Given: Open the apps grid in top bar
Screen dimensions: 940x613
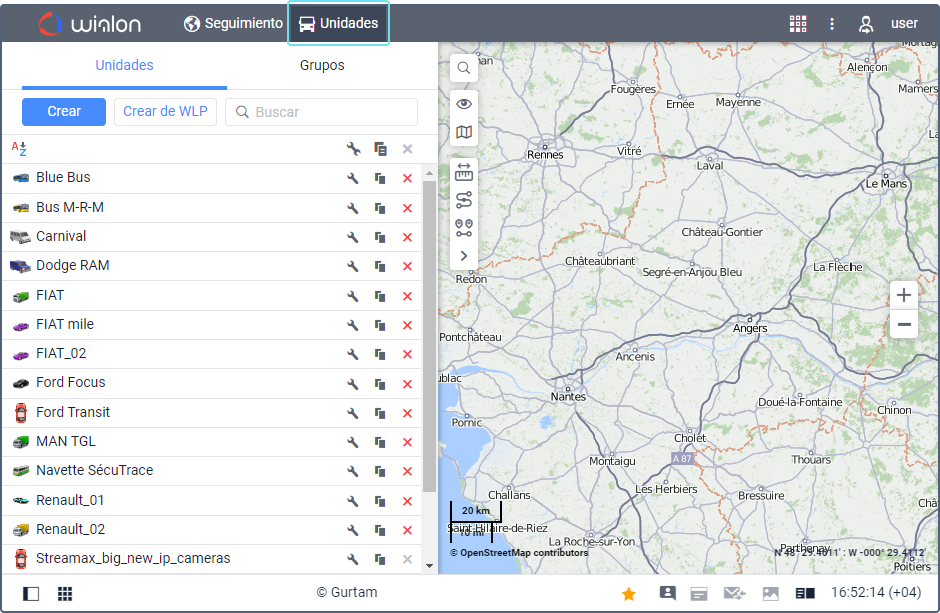Looking at the screenshot, I should click(x=798, y=23).
